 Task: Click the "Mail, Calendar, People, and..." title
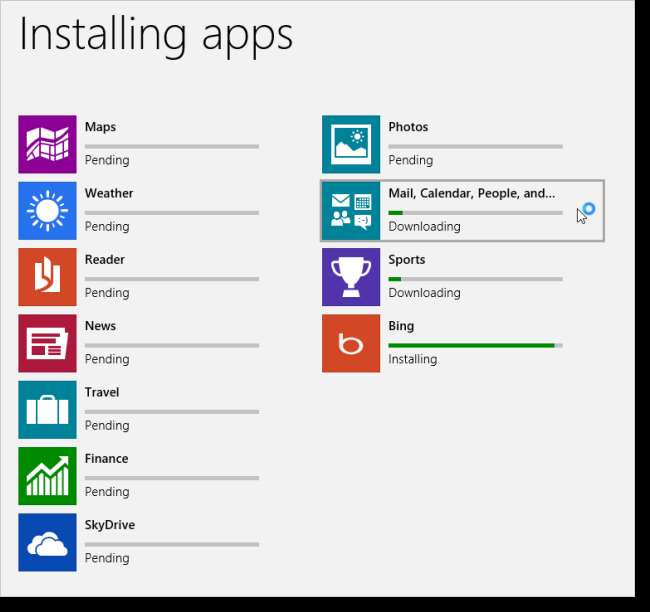(x=472, y=194)
